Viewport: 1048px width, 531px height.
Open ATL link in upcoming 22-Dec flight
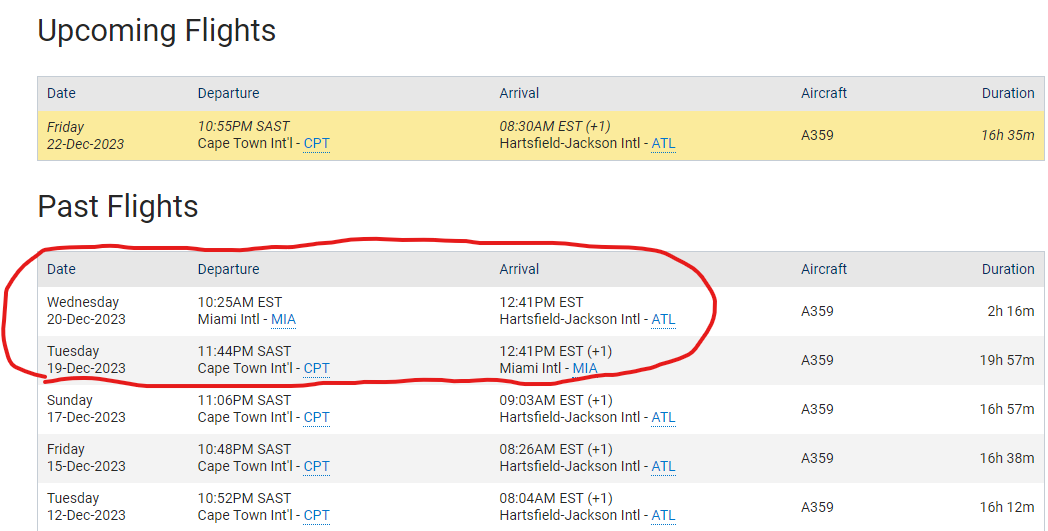663,144
